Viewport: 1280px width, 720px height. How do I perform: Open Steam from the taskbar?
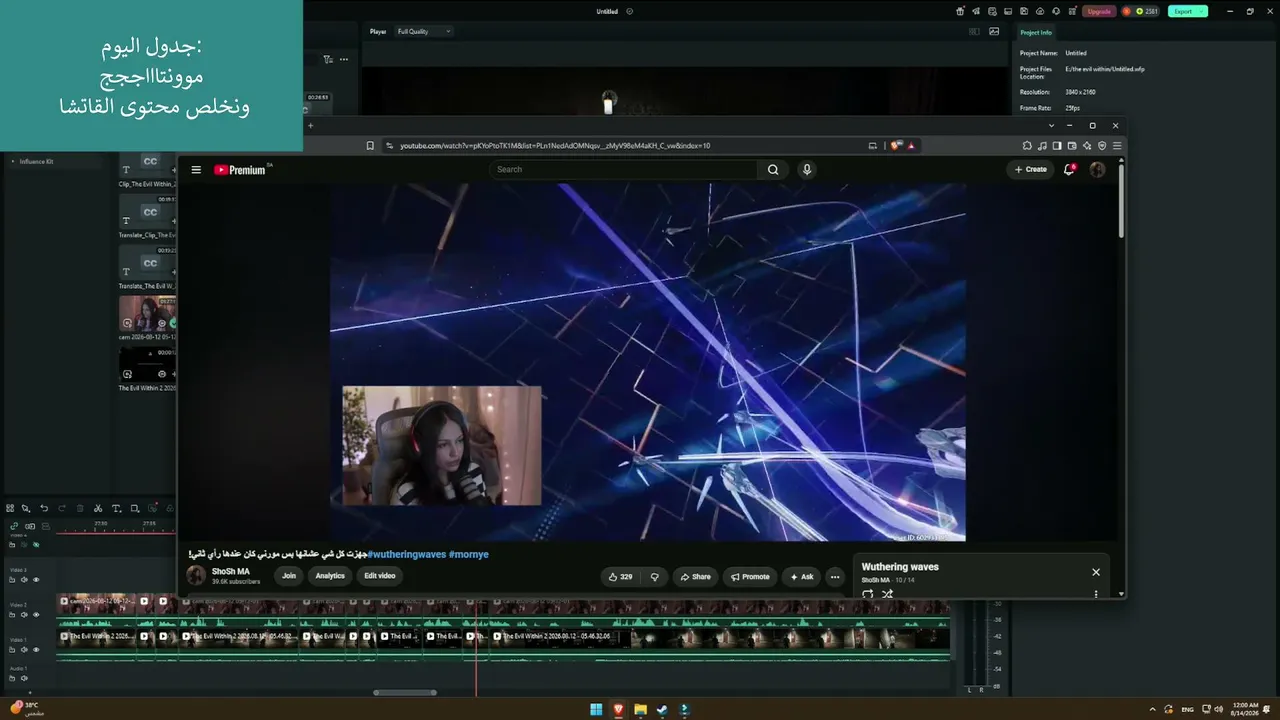(x=662, y=710)
